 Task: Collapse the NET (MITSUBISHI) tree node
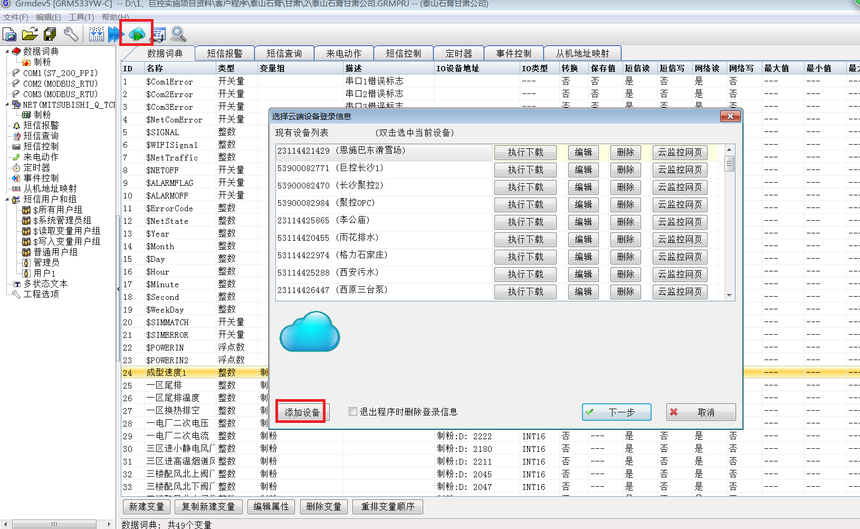pyautogui.click(x=7, y=104)
